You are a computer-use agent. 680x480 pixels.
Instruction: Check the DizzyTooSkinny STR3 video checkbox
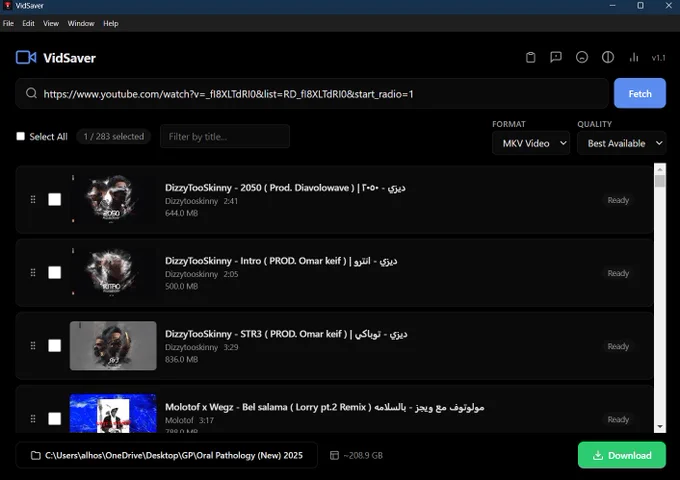[x=55, y=346]
